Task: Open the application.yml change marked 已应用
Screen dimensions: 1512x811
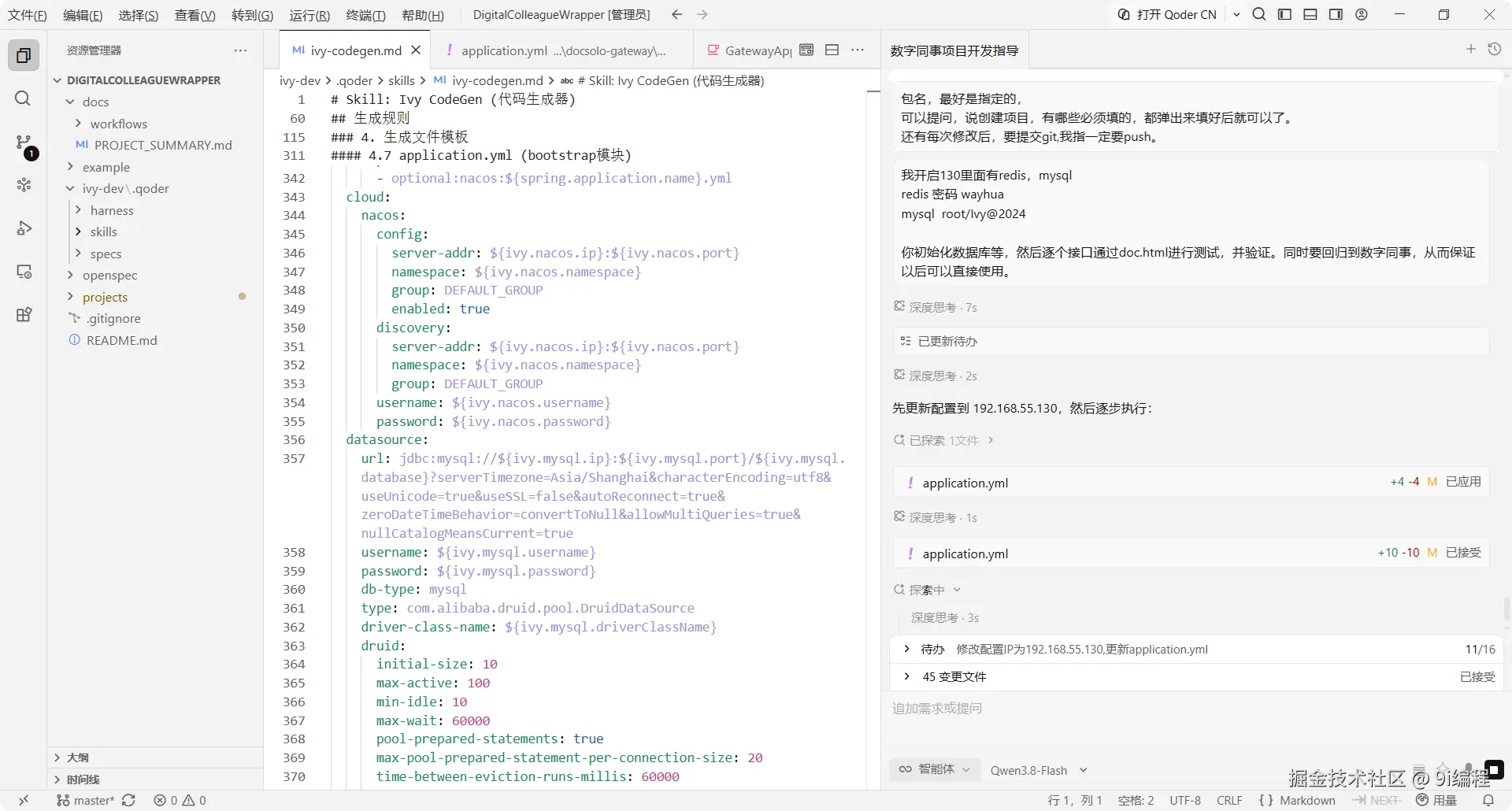Action: (x=1191, y=482)
